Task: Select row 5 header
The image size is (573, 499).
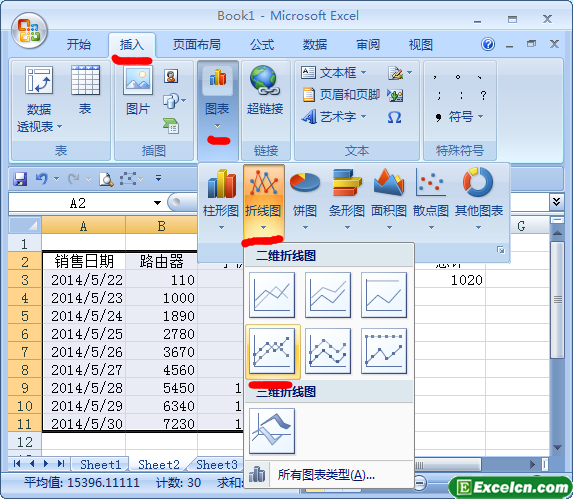Action: [x=25, y=315]
